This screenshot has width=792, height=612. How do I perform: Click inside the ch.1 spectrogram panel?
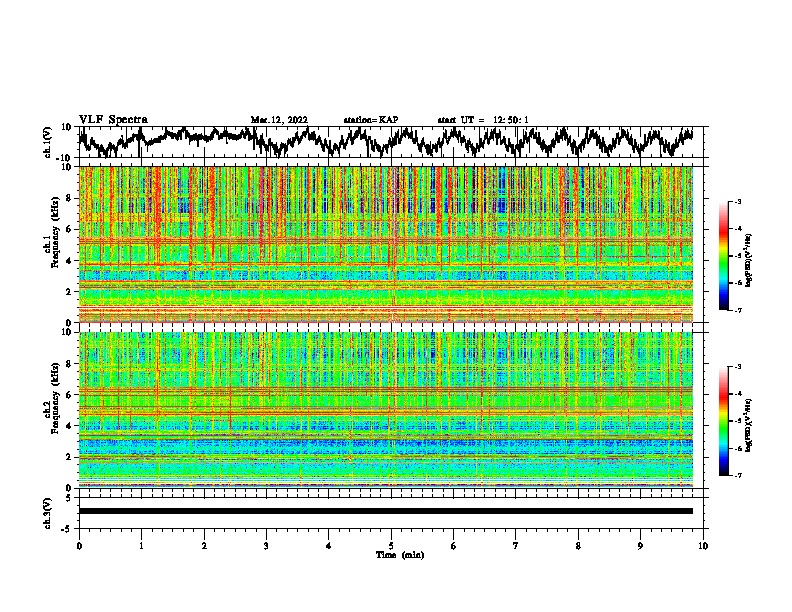pos(386,244)
